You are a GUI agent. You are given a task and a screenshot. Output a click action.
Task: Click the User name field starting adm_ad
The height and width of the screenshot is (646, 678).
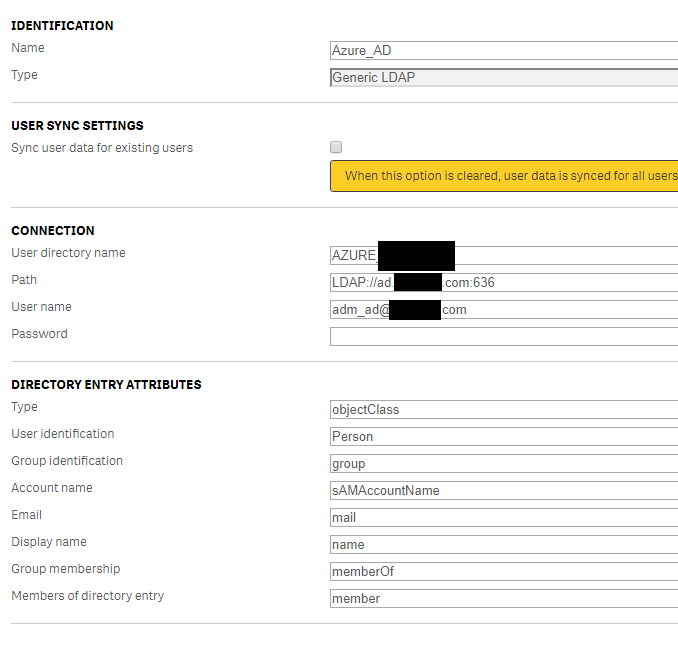[x=504, y=310]
